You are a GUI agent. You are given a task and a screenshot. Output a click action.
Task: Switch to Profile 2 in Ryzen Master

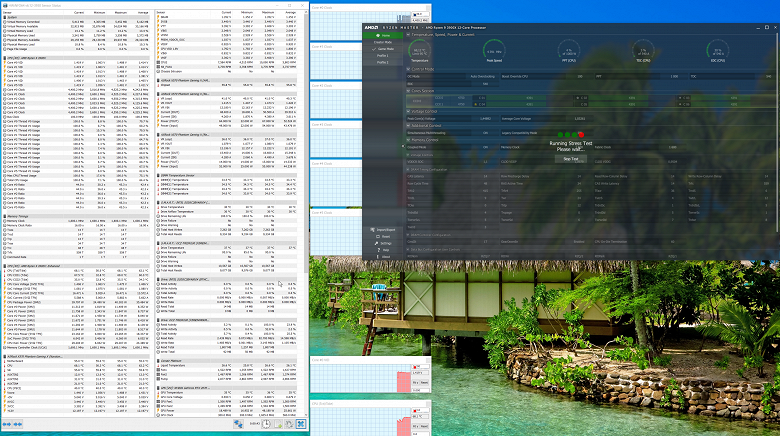(x=383, y=62)
